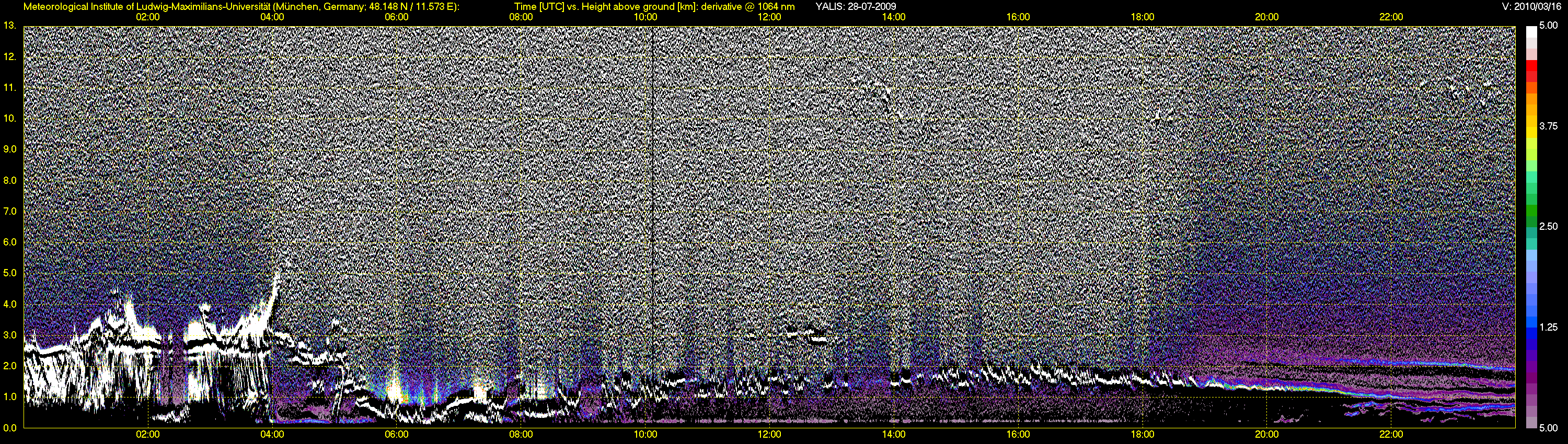Click the 'V: 2010/03/16' version text
Viewport: 1568px width, 444px height.
click(x=1532, y=7)
